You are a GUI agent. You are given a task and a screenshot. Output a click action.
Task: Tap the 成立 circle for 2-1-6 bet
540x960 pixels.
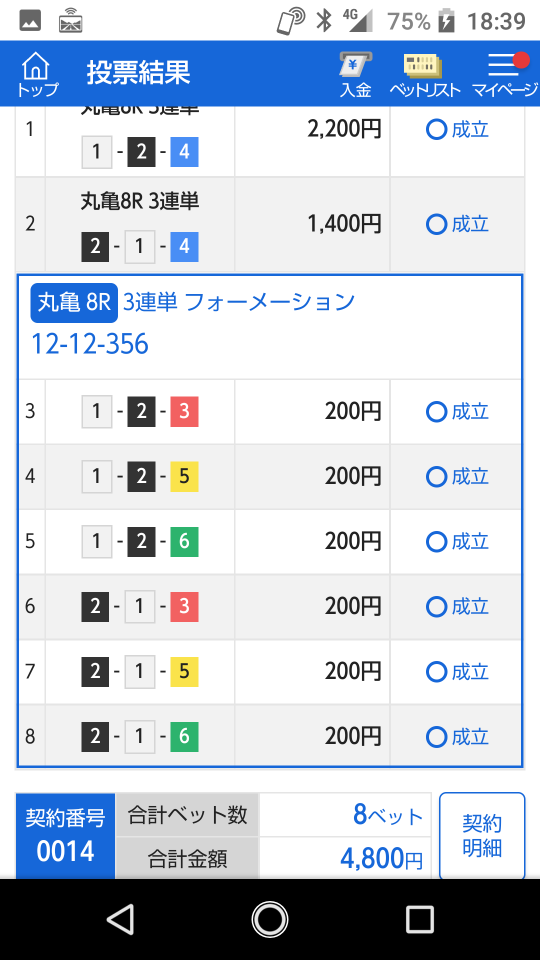tap(436, 737)
